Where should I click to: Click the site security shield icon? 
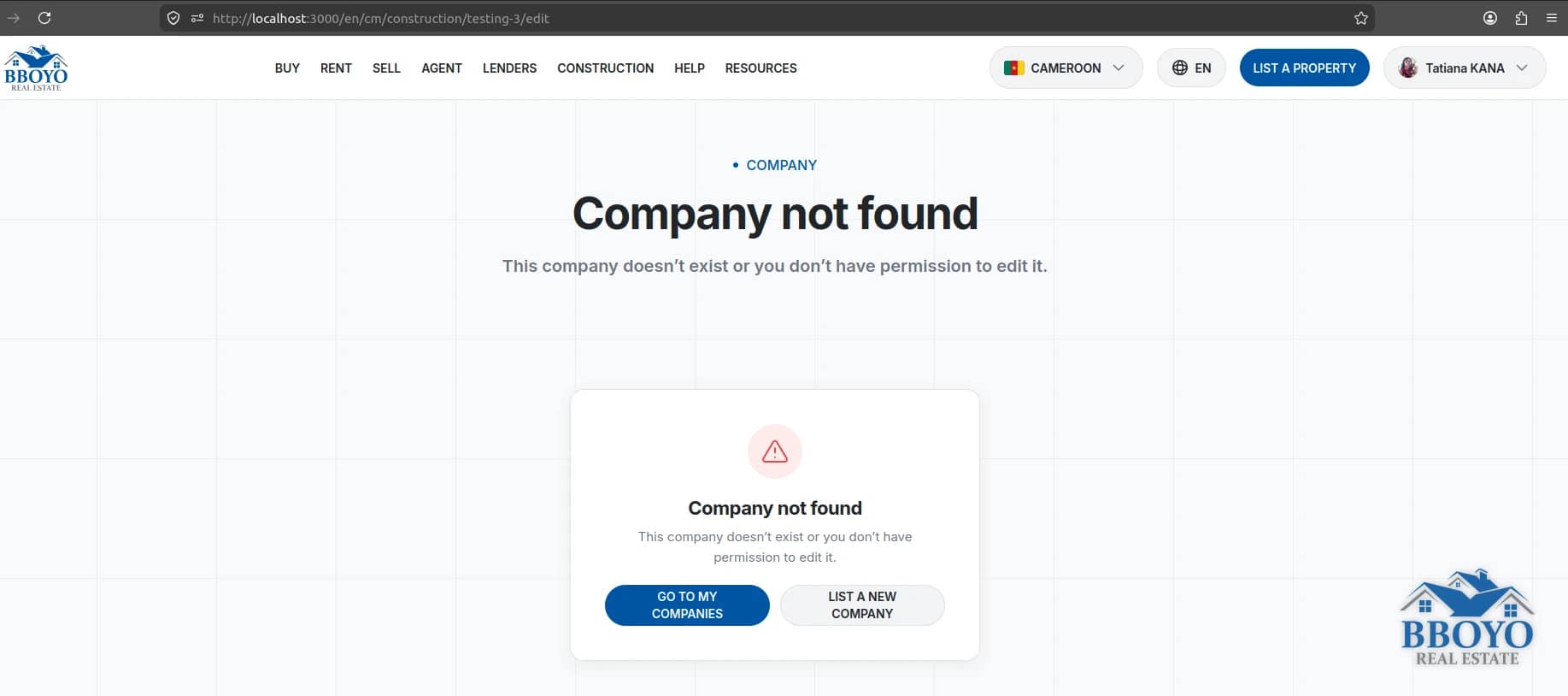coord(173,18)
